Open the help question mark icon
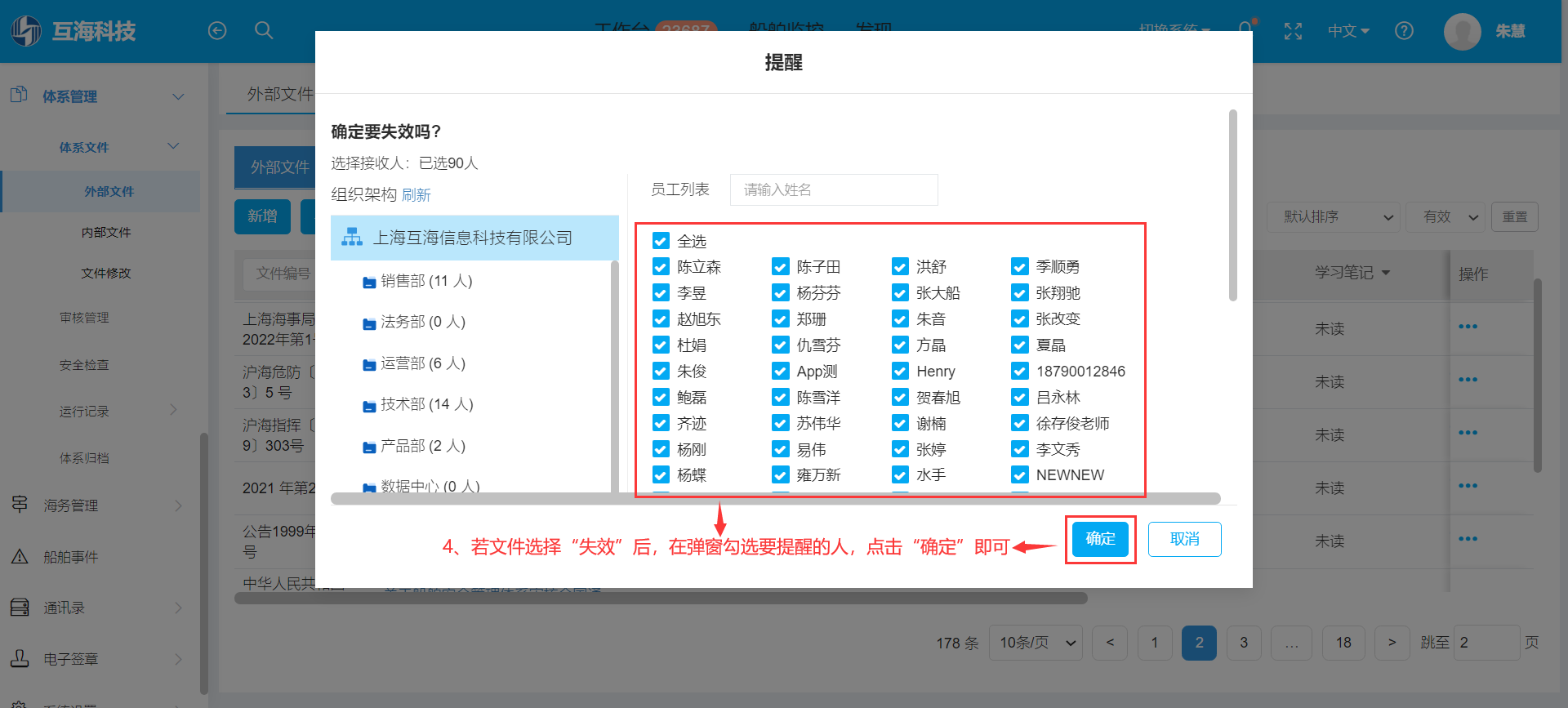1568x708 pixels. (1404, 31)
